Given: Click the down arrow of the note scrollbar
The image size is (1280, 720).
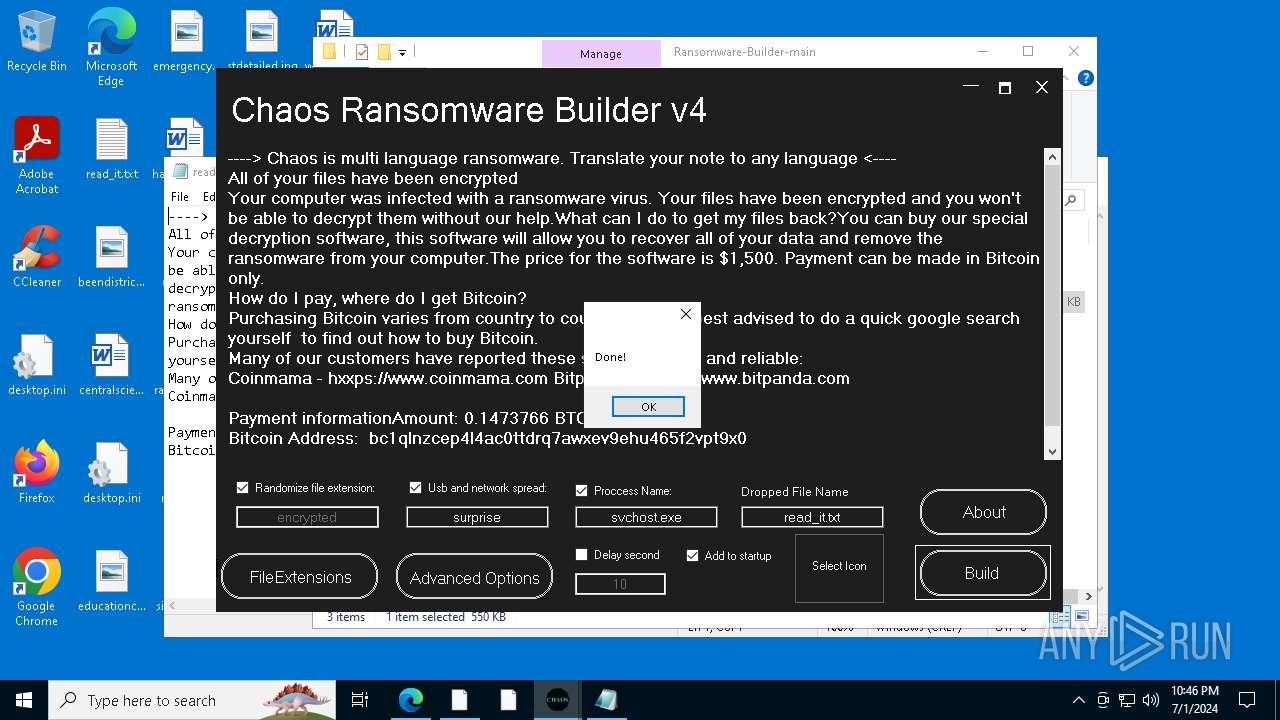Looking at the screenshot, I should coord(1052,452).
